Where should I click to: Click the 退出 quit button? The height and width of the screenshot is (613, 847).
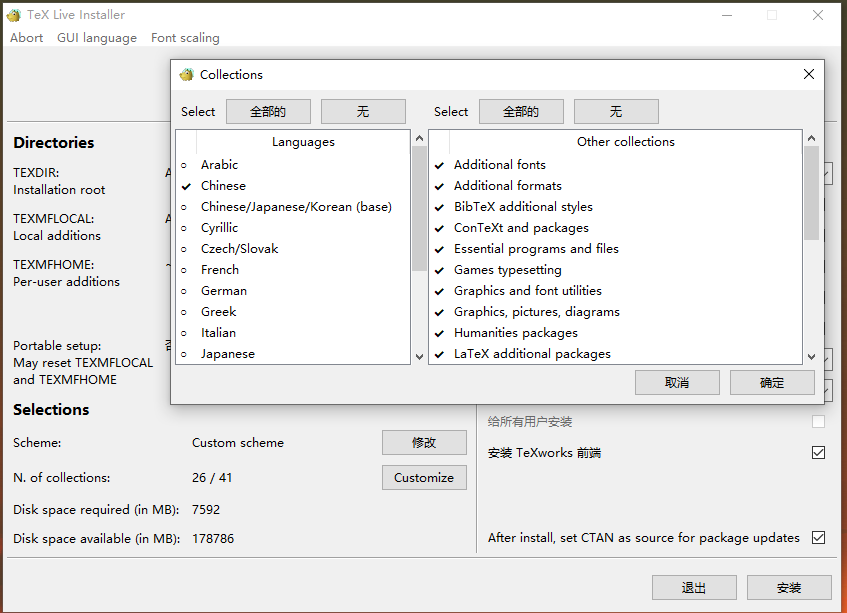tap(694, 588)
